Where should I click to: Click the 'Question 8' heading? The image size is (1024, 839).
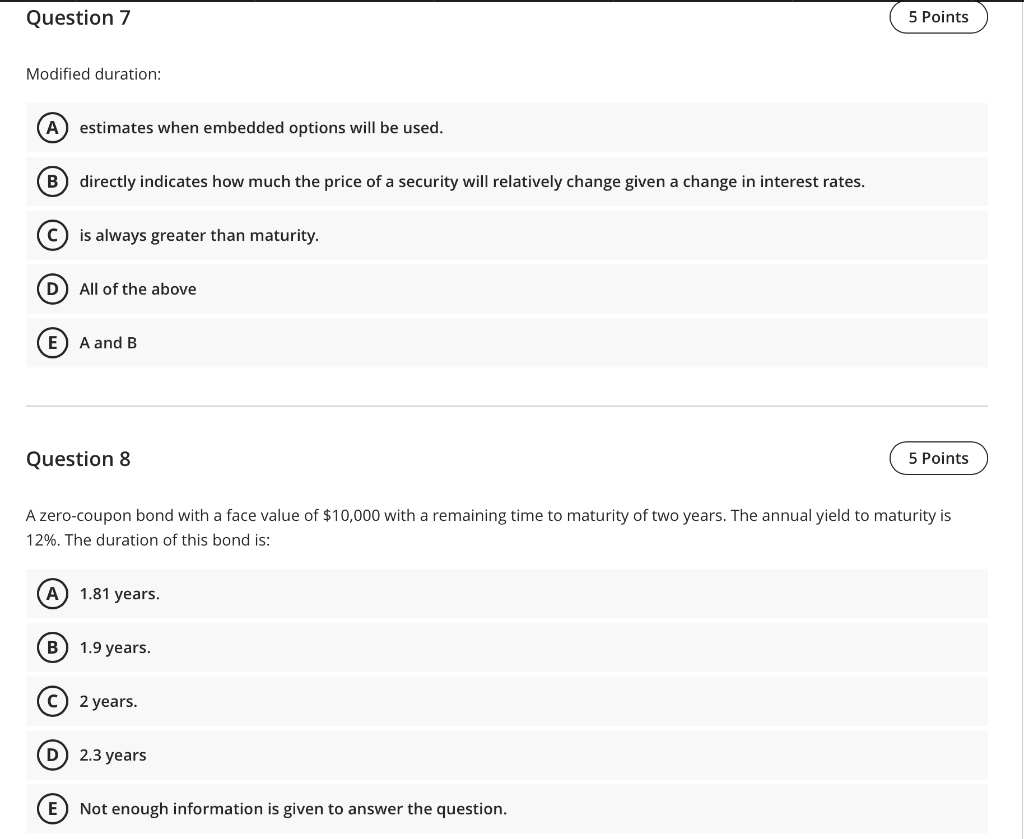78,458
